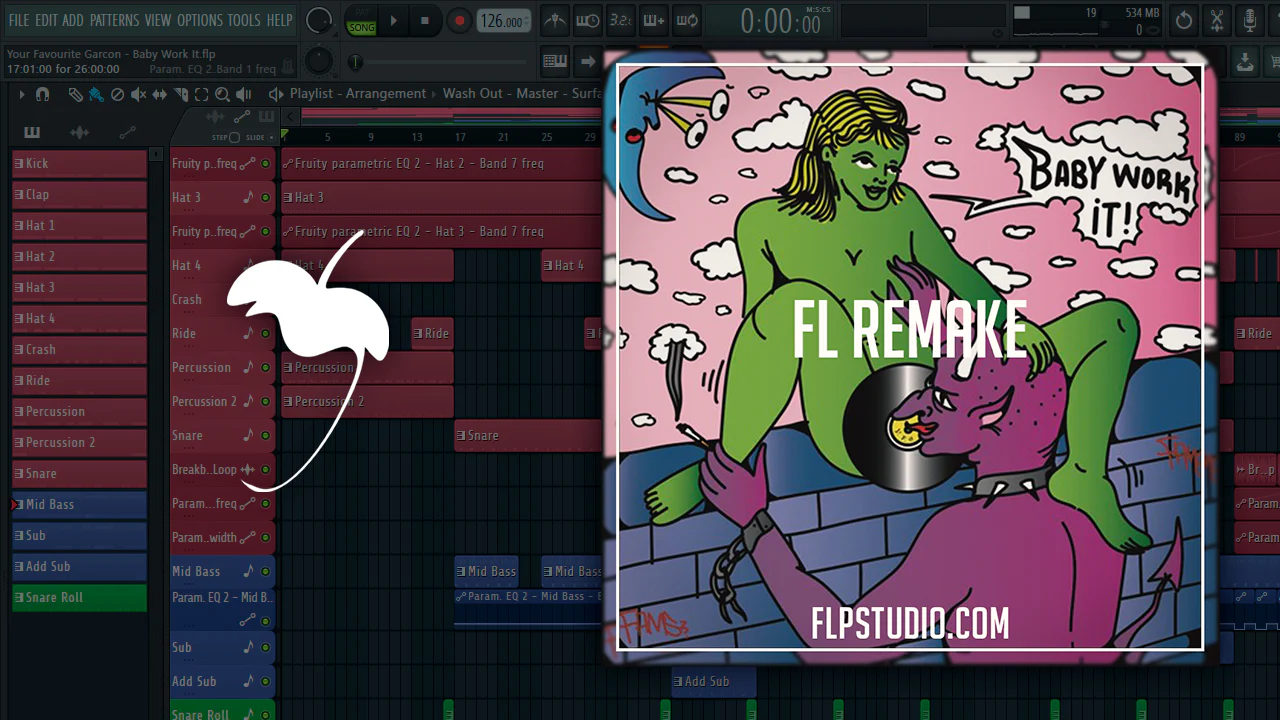Select the Clap pattern in picker

pyautogui.click(x=79, y=195)
